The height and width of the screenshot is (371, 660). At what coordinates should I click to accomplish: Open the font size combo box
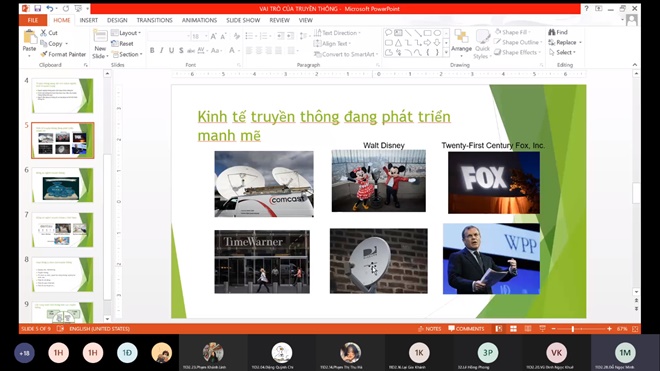200,37
